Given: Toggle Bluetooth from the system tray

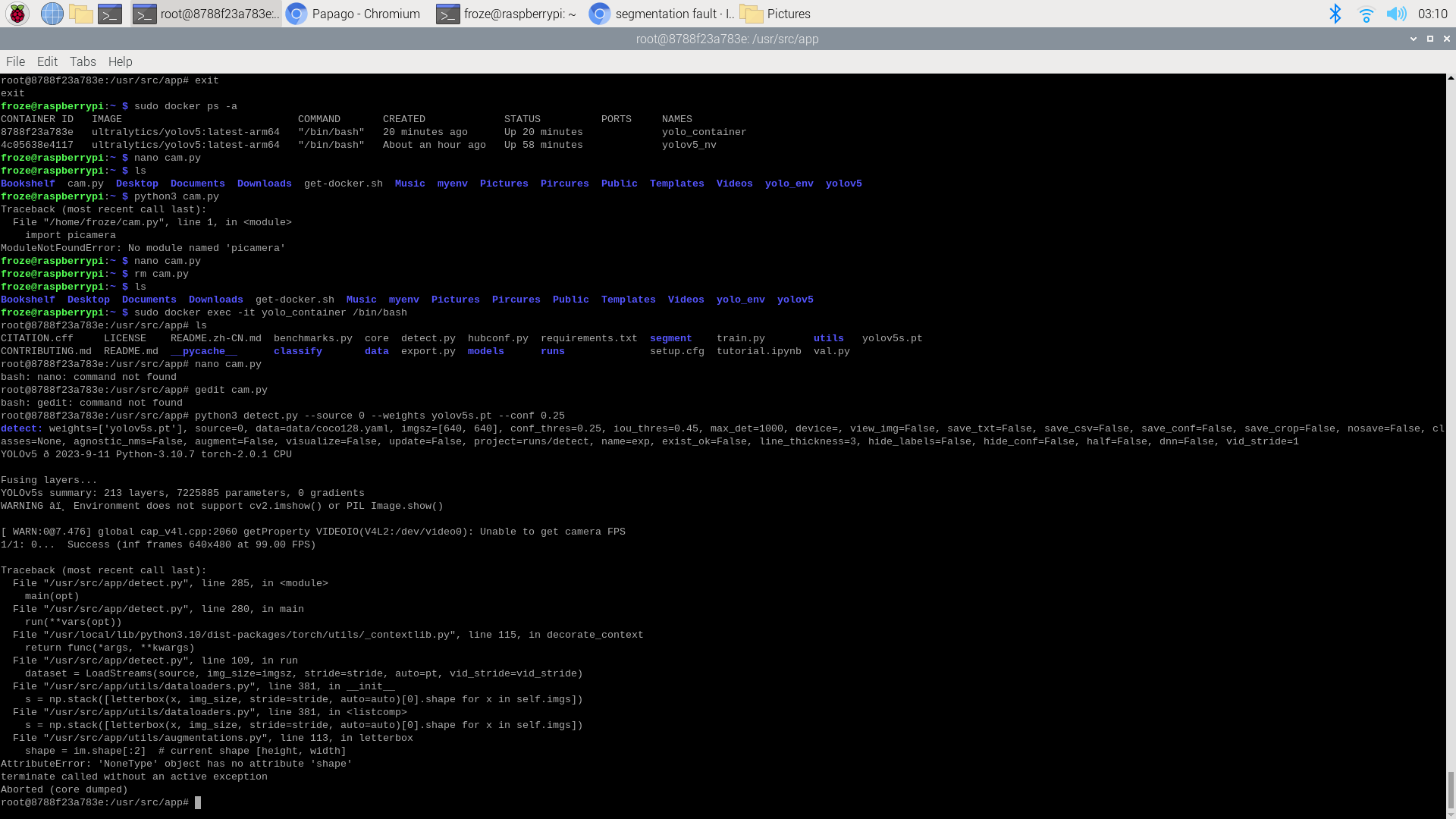Looking at the screenshot, I should (1335, 13).
